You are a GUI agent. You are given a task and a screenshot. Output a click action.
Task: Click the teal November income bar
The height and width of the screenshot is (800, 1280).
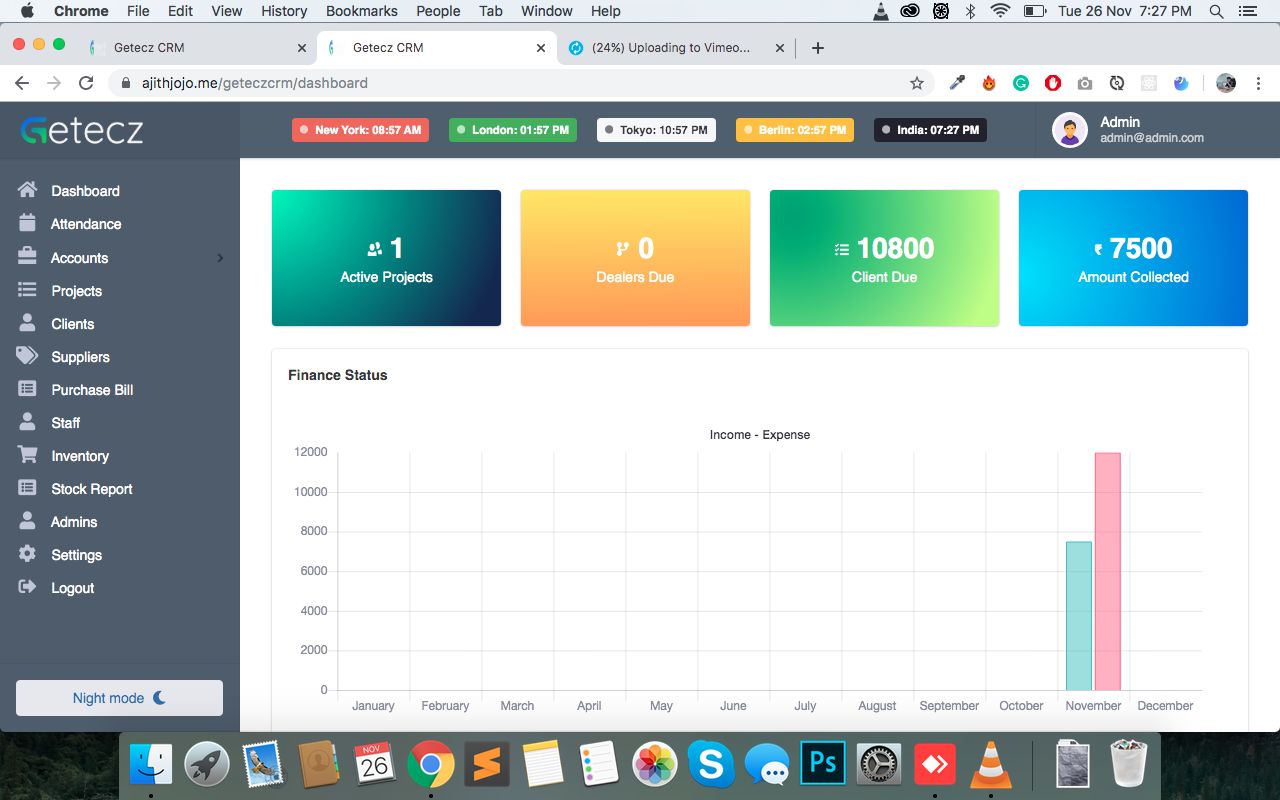1079,616
